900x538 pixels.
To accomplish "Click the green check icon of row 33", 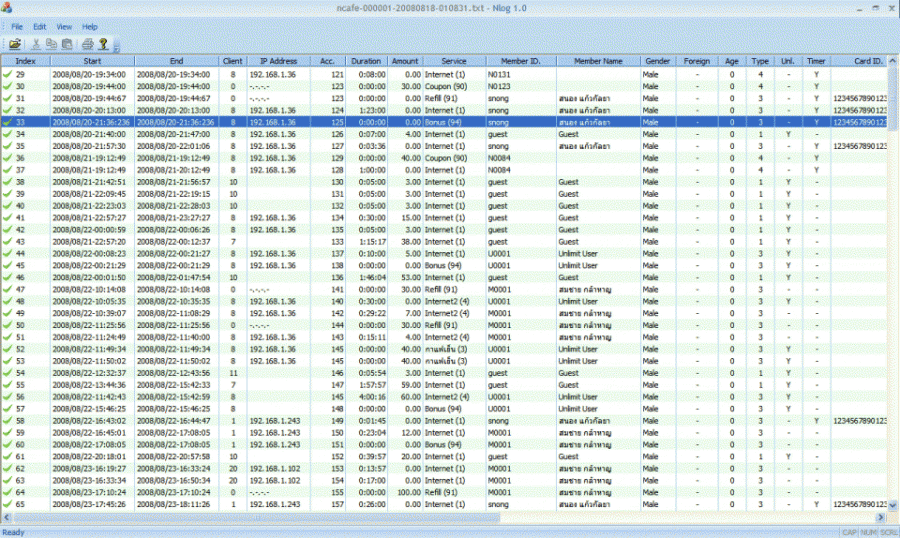I will [7, 122].
